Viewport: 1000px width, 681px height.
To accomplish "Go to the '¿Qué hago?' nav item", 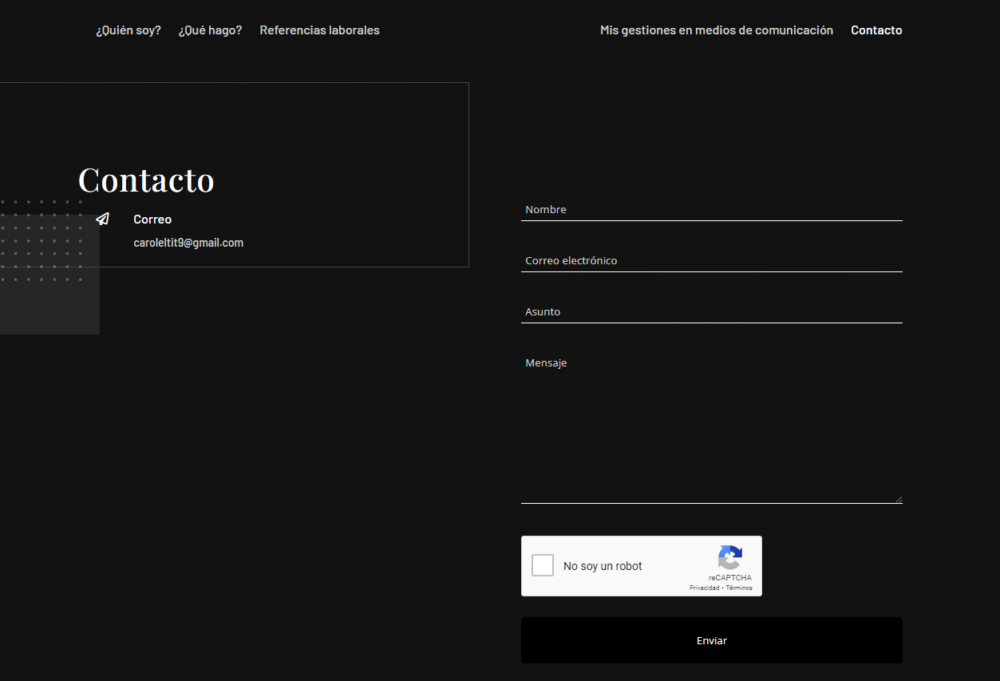I will coord(210,30).
